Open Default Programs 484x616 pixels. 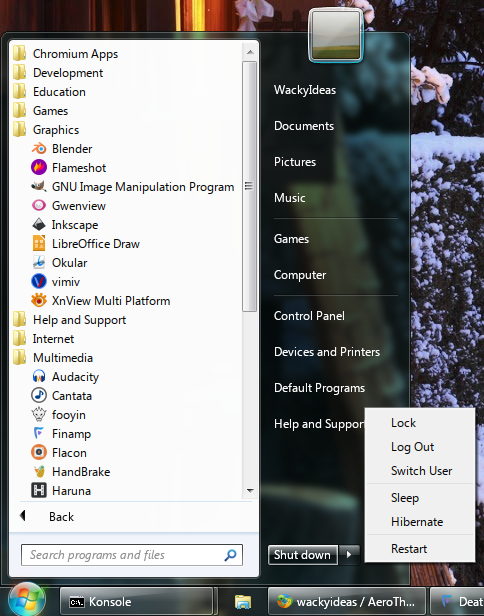coord(319,388)
